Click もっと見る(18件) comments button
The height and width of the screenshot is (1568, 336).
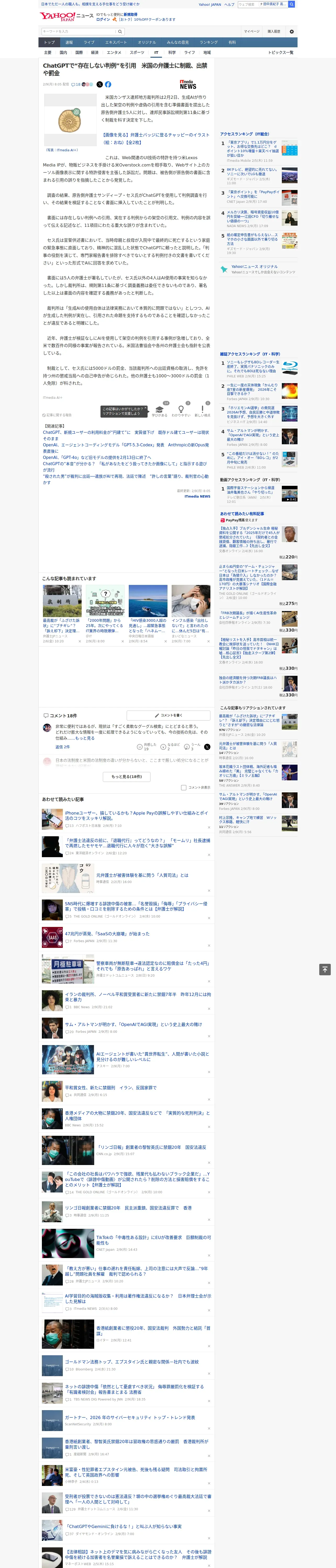[127, 777]
